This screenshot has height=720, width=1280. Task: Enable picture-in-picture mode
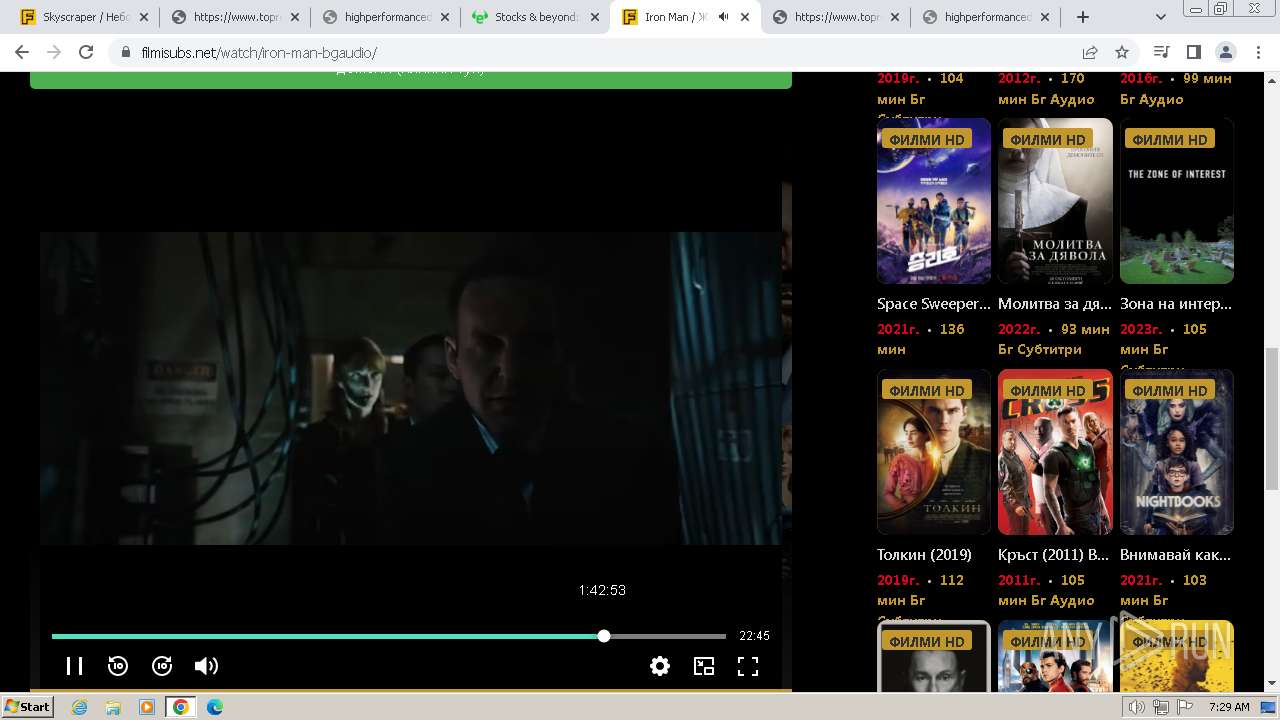tap(704, 666)
